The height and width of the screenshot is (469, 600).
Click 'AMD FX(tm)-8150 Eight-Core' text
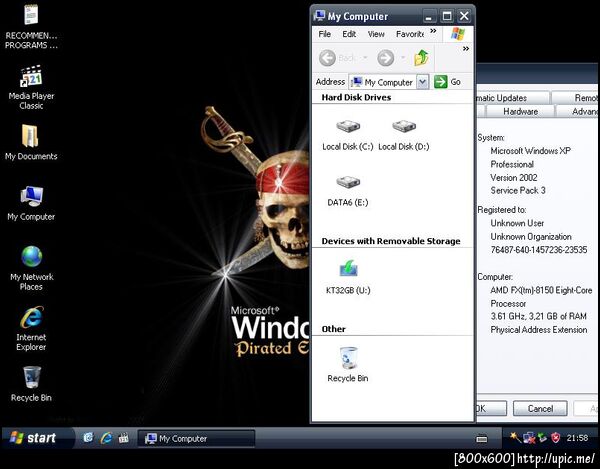541,290
